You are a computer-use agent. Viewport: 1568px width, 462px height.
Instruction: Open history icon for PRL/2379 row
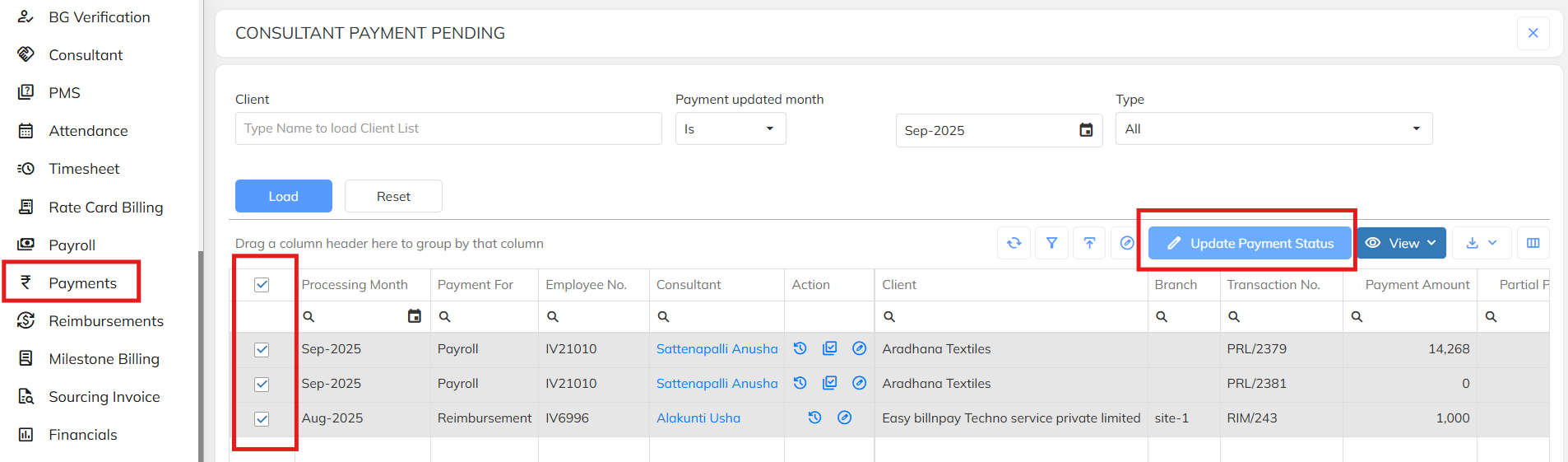(x=800, y=348)
